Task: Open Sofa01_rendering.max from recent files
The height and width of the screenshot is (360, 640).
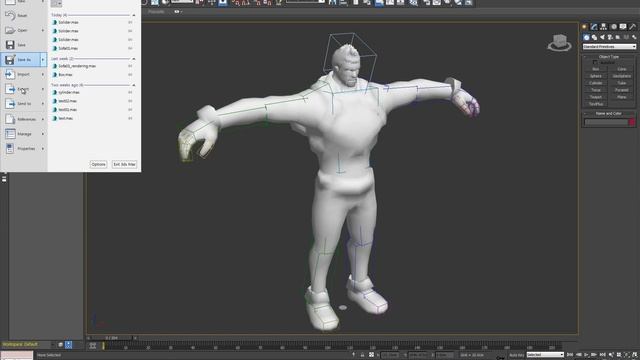Action: pyautogui.click(x=77, y=66)
